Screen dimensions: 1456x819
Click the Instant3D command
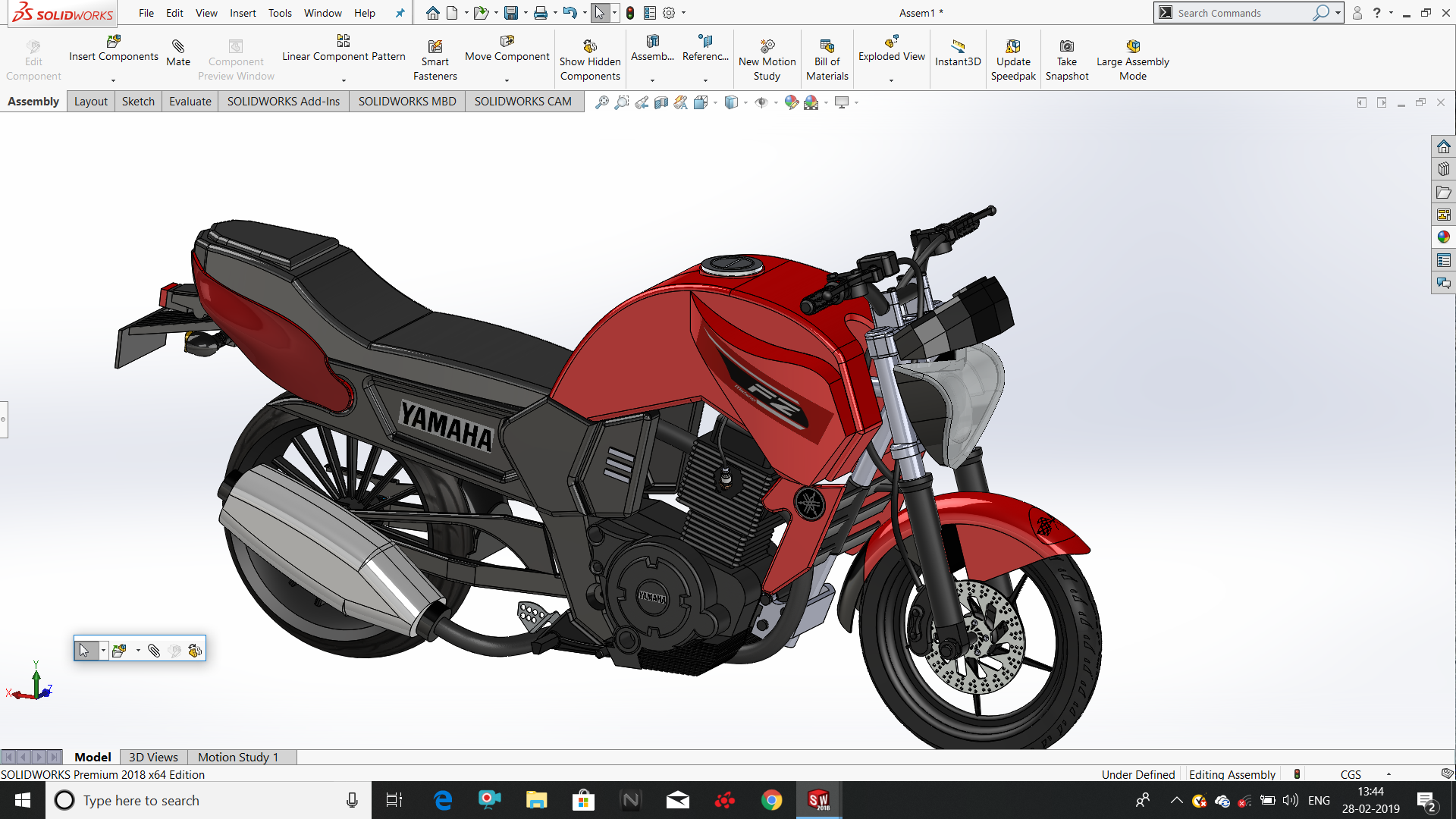pyautogui.click(x=957, y=53)
